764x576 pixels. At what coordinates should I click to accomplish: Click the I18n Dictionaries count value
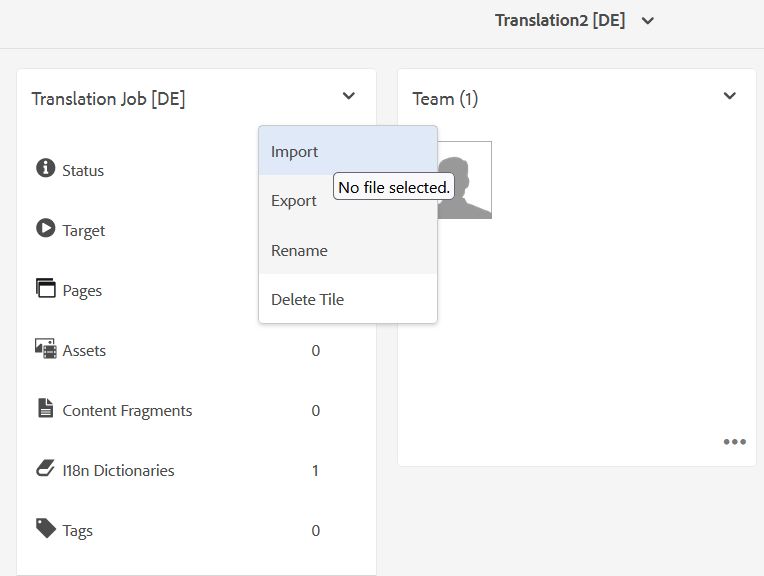tap(315, 470)
